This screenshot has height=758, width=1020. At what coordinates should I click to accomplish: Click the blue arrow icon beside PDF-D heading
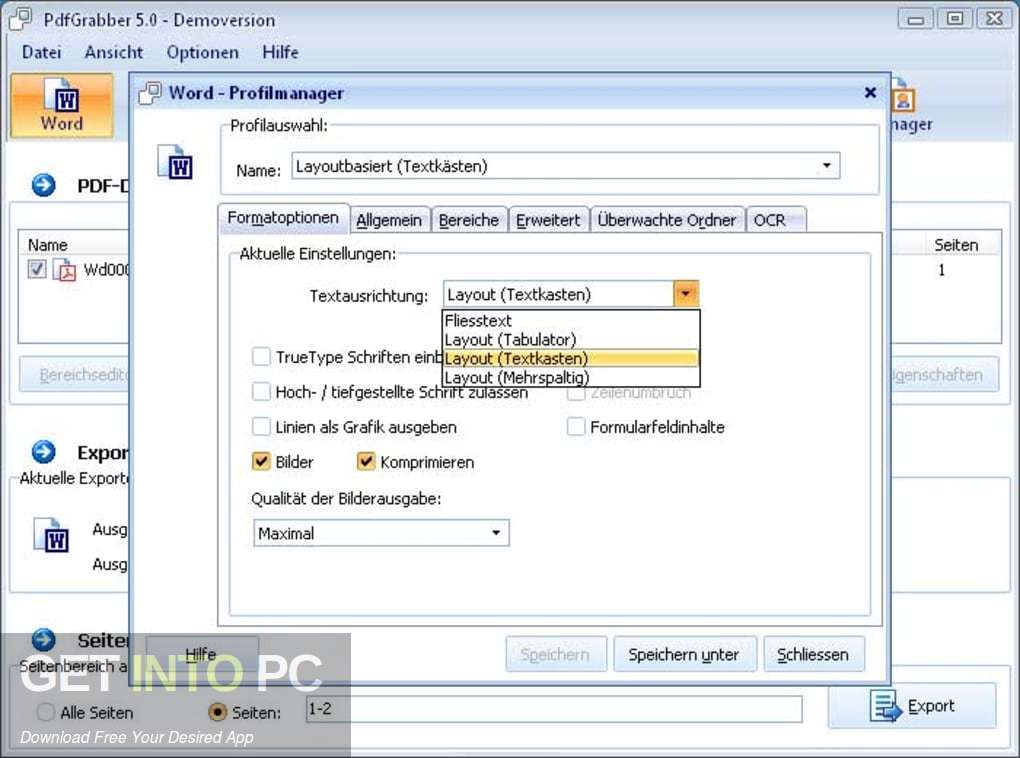[44, 185]
